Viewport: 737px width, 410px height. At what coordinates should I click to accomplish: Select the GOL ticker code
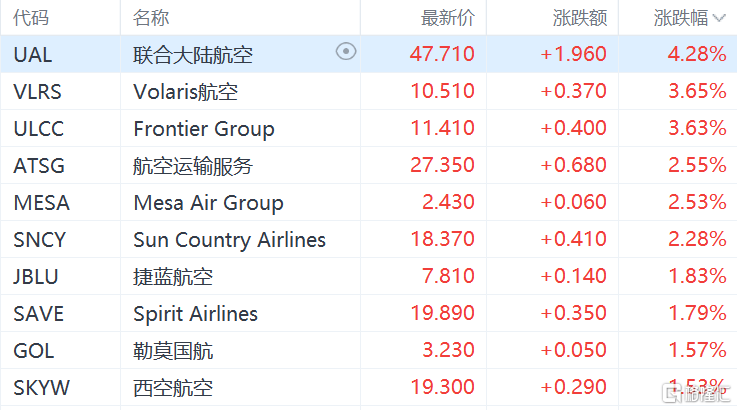34,350
